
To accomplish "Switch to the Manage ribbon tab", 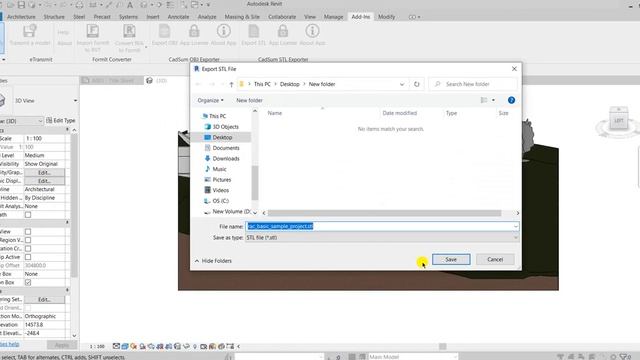I will [333, 17].
